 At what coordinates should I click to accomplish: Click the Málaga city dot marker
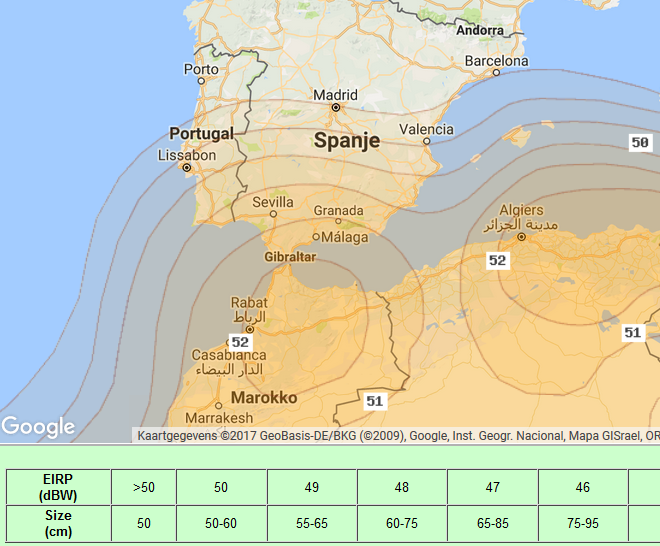[x=316, y=237]
